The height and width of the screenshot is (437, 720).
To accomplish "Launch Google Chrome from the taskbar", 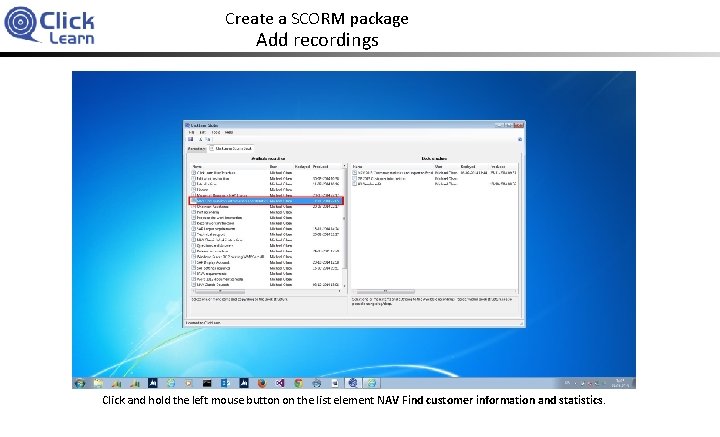I will point(298,383).
